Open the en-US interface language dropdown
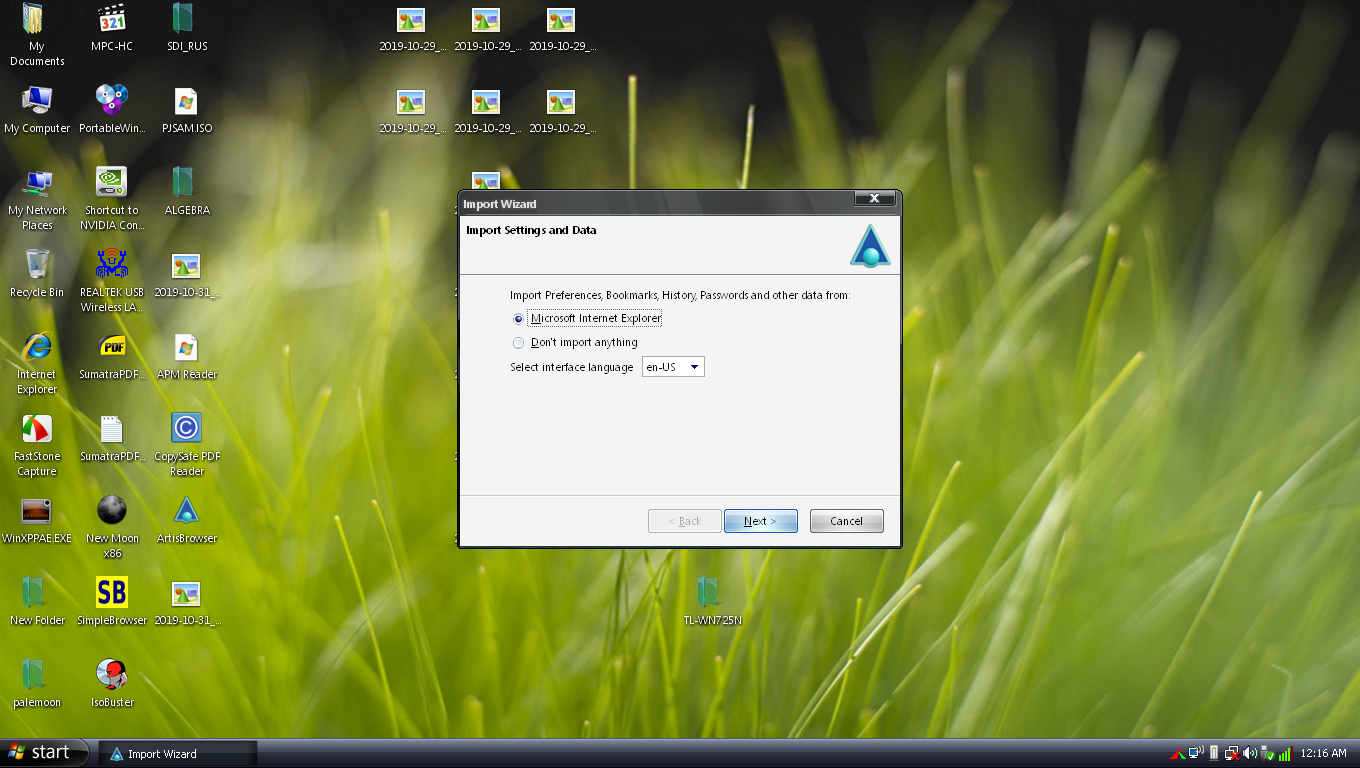The height and width of the screenshot is (768, 1360). pos(694,366)
